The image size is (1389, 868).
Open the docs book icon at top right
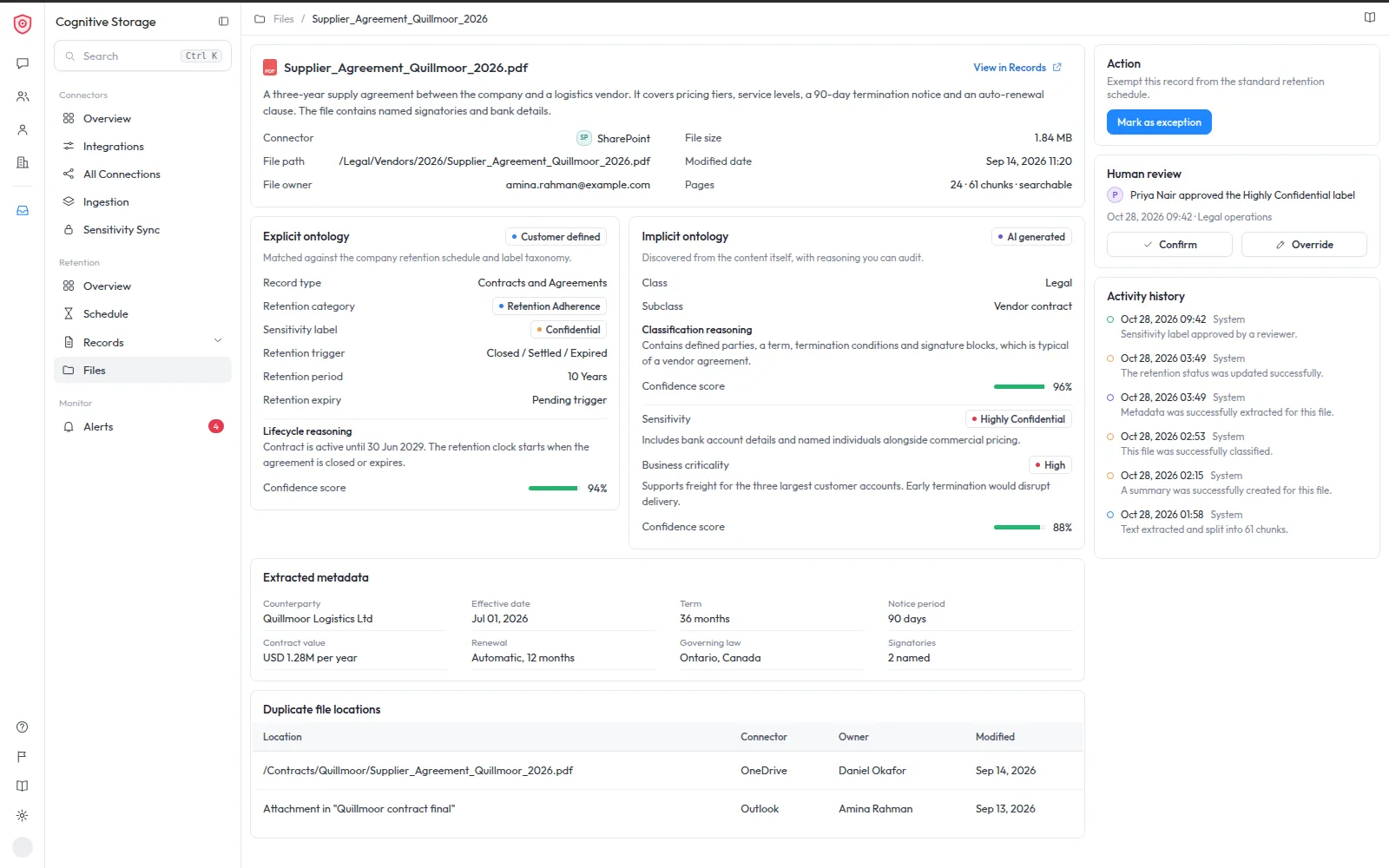[1370, 17]
